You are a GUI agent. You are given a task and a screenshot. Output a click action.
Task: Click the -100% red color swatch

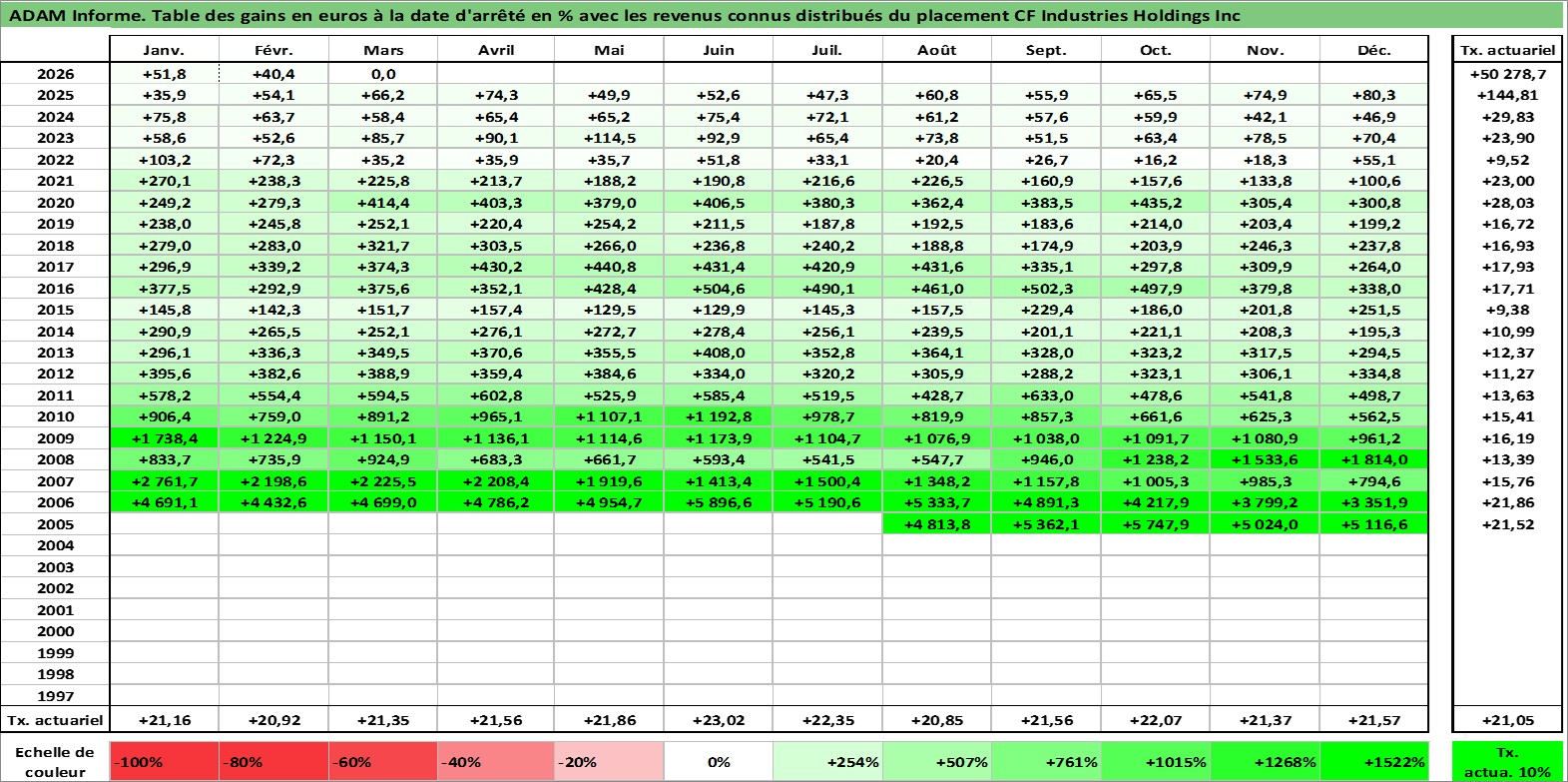click(164, 762)
